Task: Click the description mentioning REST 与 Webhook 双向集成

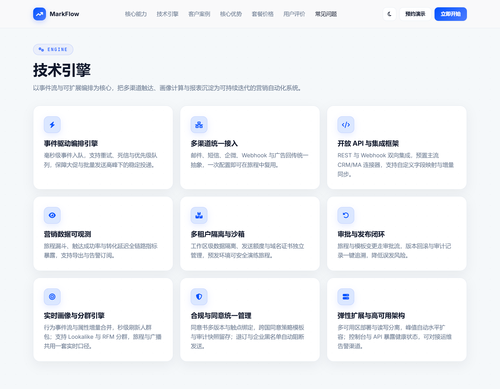Action: [396, 165]
